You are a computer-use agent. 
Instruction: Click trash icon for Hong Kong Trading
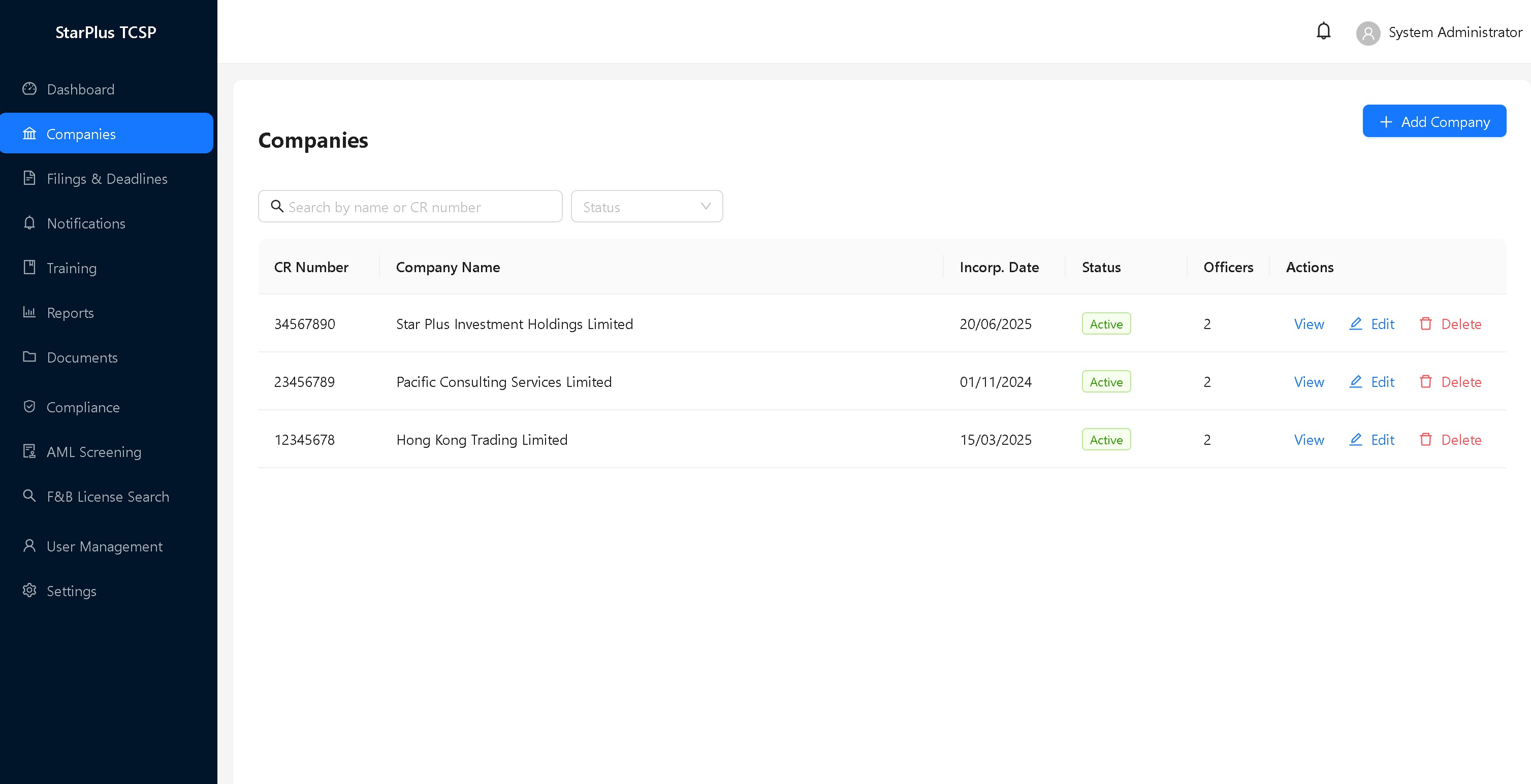(x=1425, y=440)
